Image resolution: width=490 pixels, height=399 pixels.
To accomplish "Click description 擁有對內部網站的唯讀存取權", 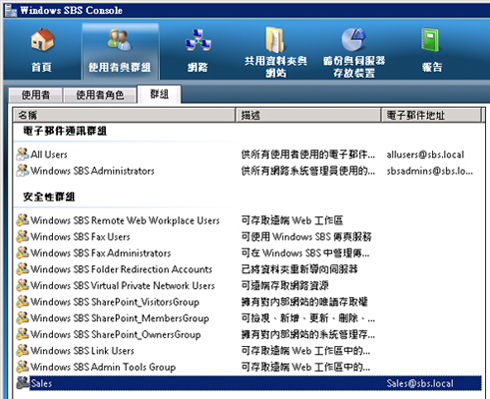I will (304, 302).
